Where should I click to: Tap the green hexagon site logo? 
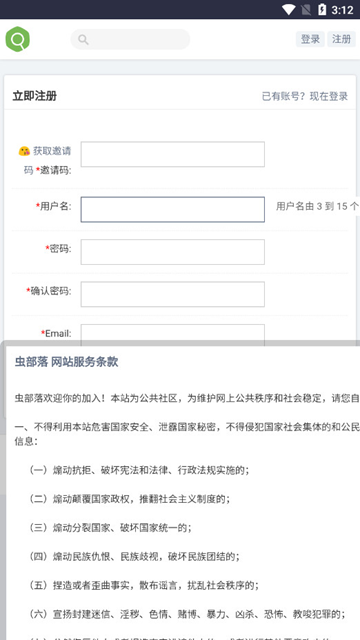click(18, 39)
